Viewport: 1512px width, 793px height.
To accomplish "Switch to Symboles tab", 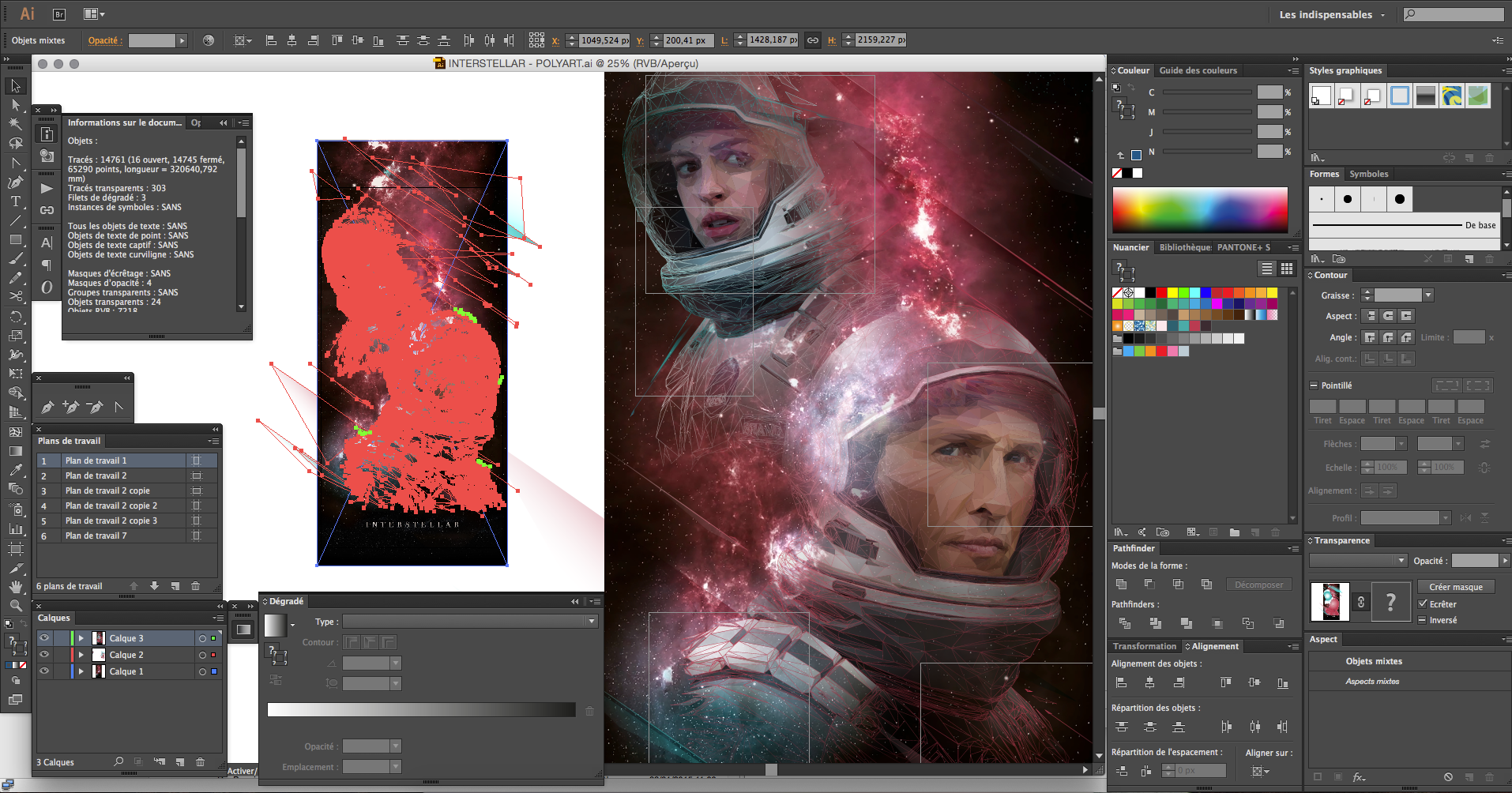I will pyautogui.click(x=1368, y=174).
